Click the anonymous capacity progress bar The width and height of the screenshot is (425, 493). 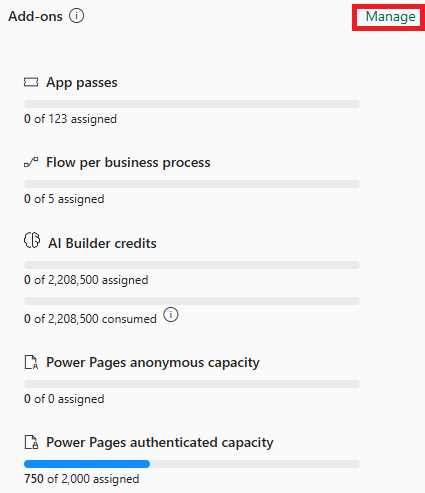click(x=192, y=384)
